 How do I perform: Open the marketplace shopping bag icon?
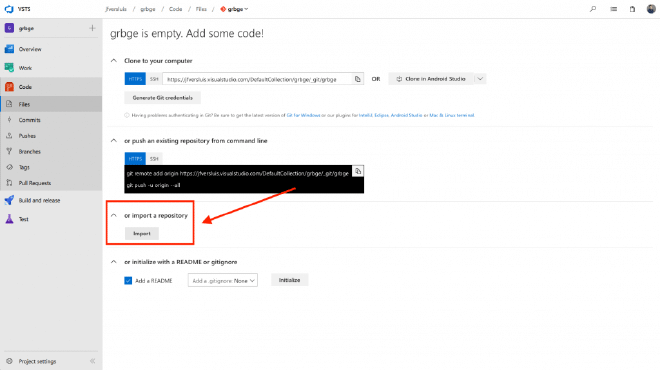pos(632,9)
